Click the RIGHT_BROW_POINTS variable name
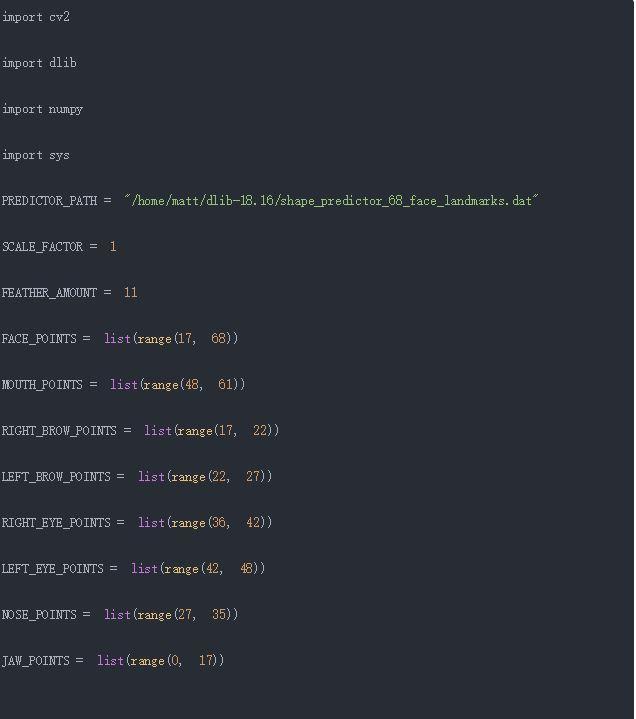Viewport: 636px width, 719px height. [59, 431]
